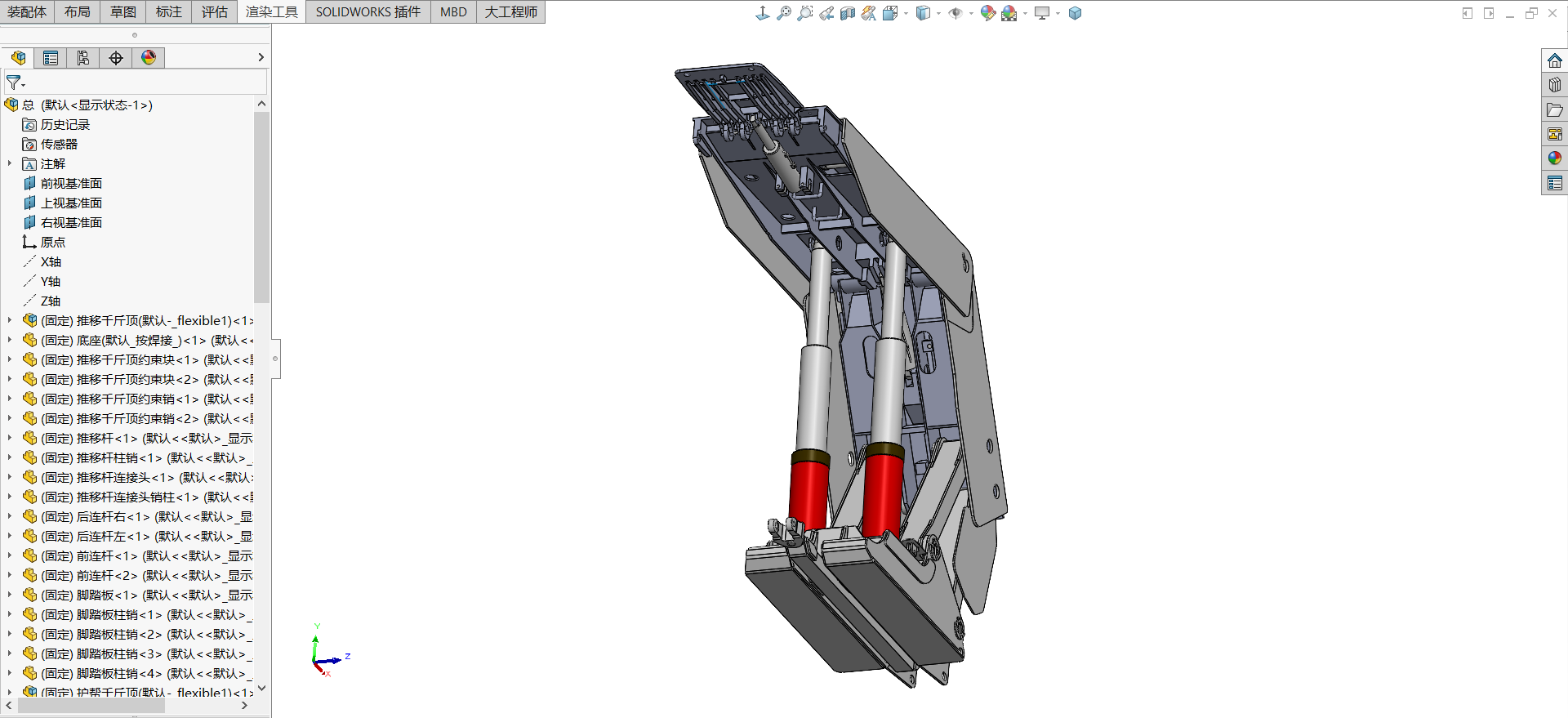Open FeatureManager design tree tab

(x=18, y=57)
